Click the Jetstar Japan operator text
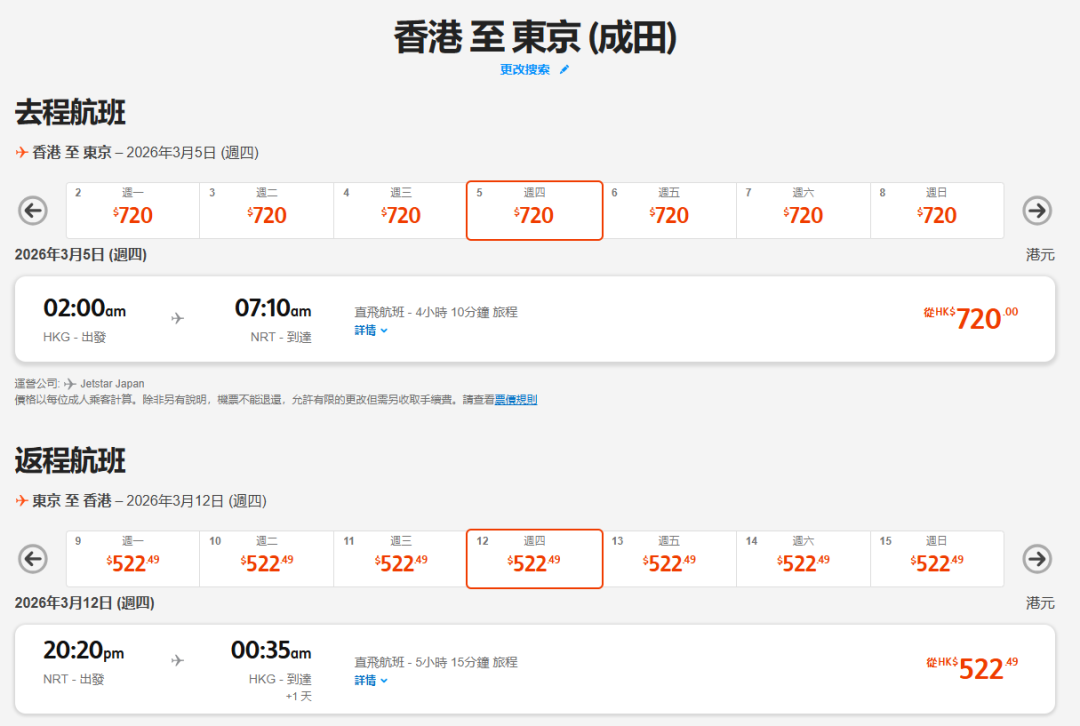The image size is (1080, 726). [112, 384]
